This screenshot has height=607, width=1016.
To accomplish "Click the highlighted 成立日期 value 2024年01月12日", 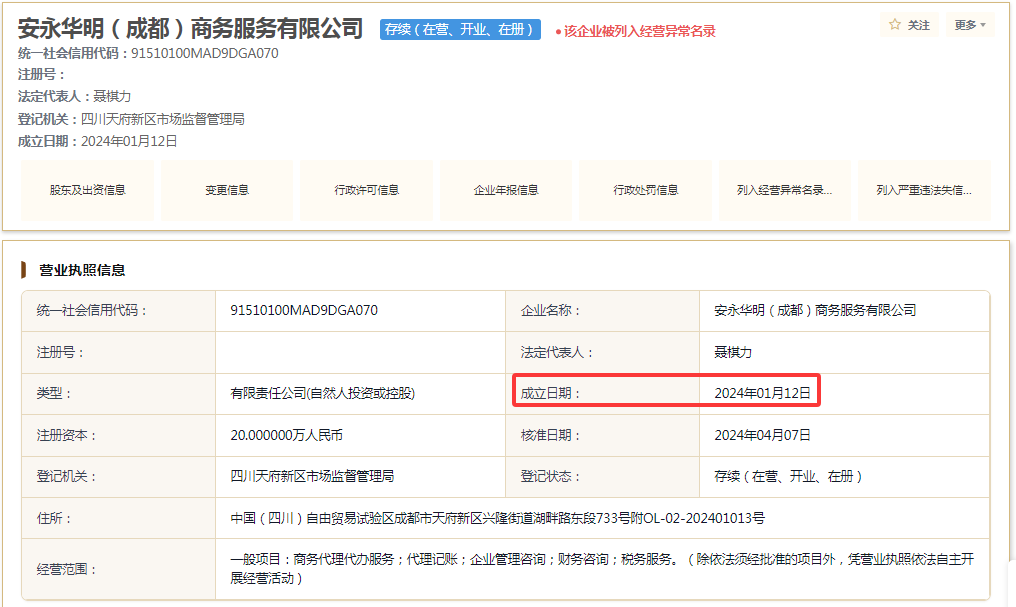I will 762,393.
